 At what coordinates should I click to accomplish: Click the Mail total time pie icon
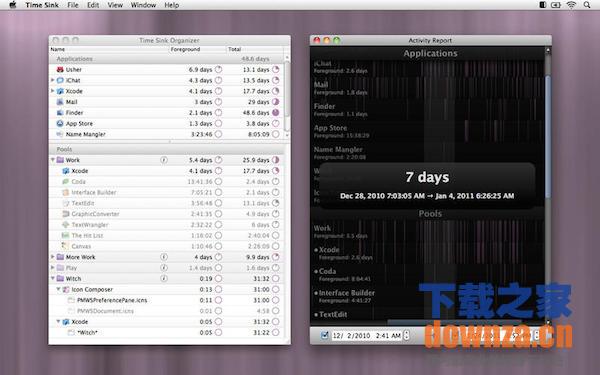(x=276, y=102)
